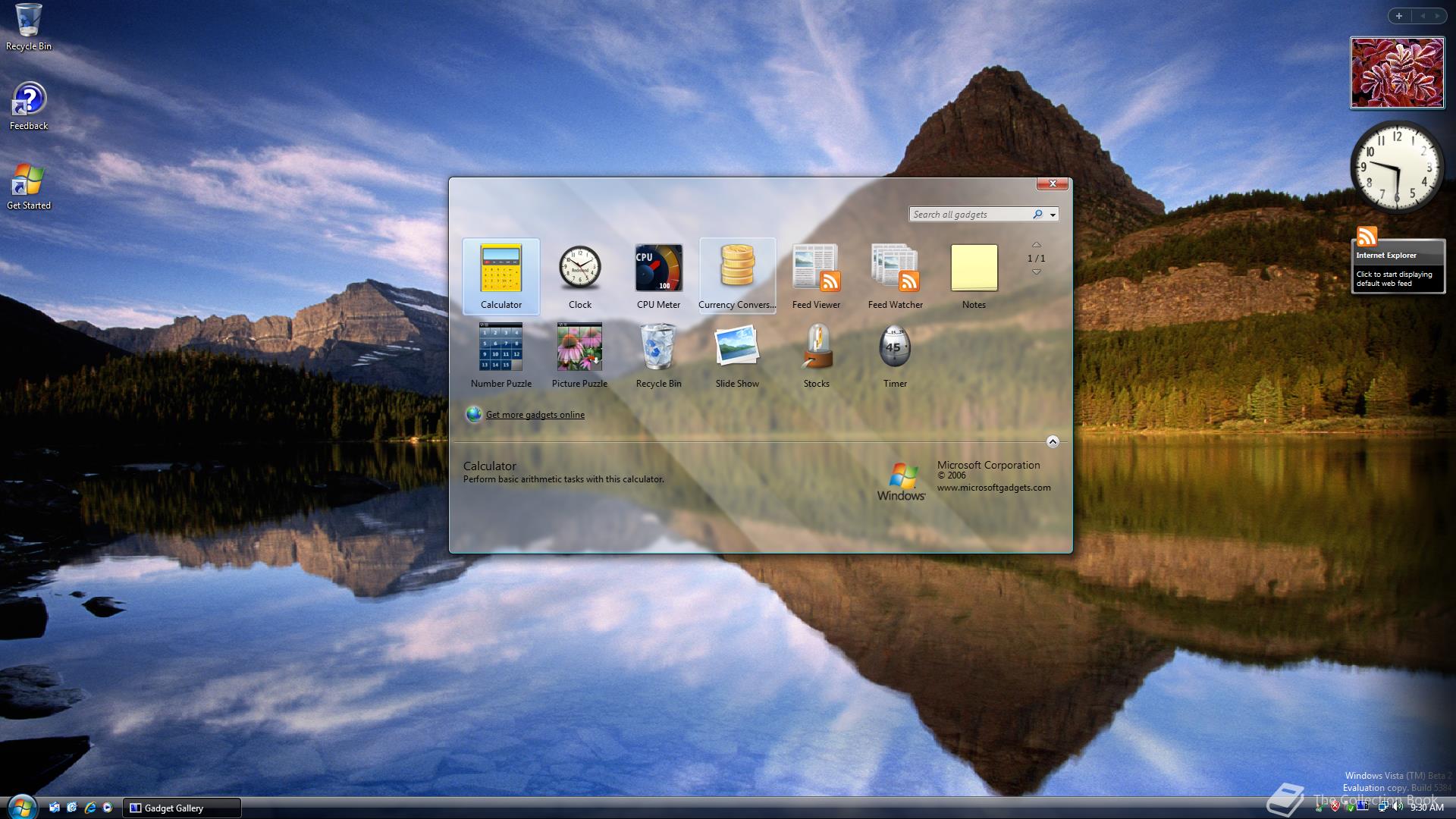
Task: Select the Number Puzzle gadget
Action: (500, 355)
